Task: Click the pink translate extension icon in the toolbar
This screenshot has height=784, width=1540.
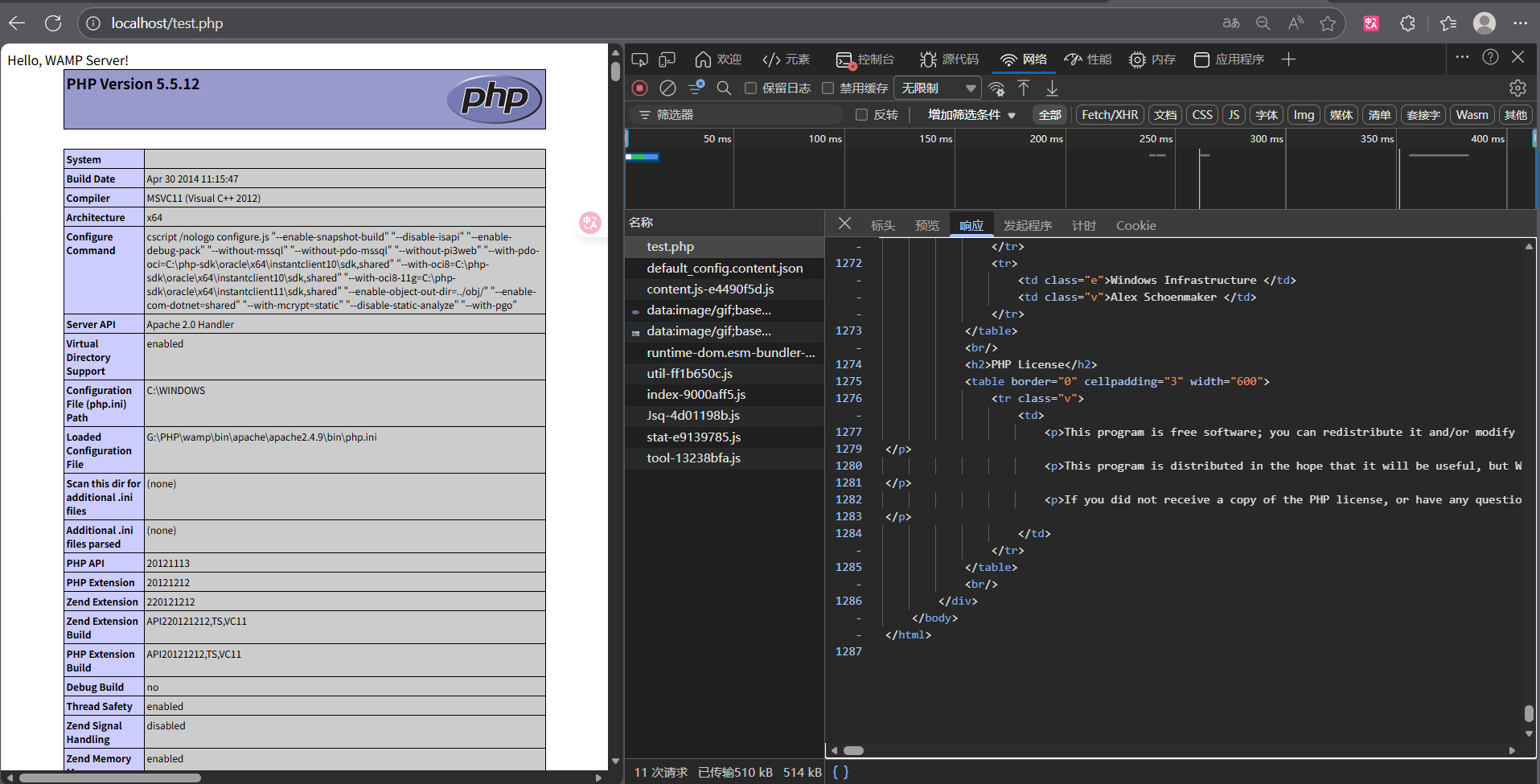Action: tap(1371, 23)
